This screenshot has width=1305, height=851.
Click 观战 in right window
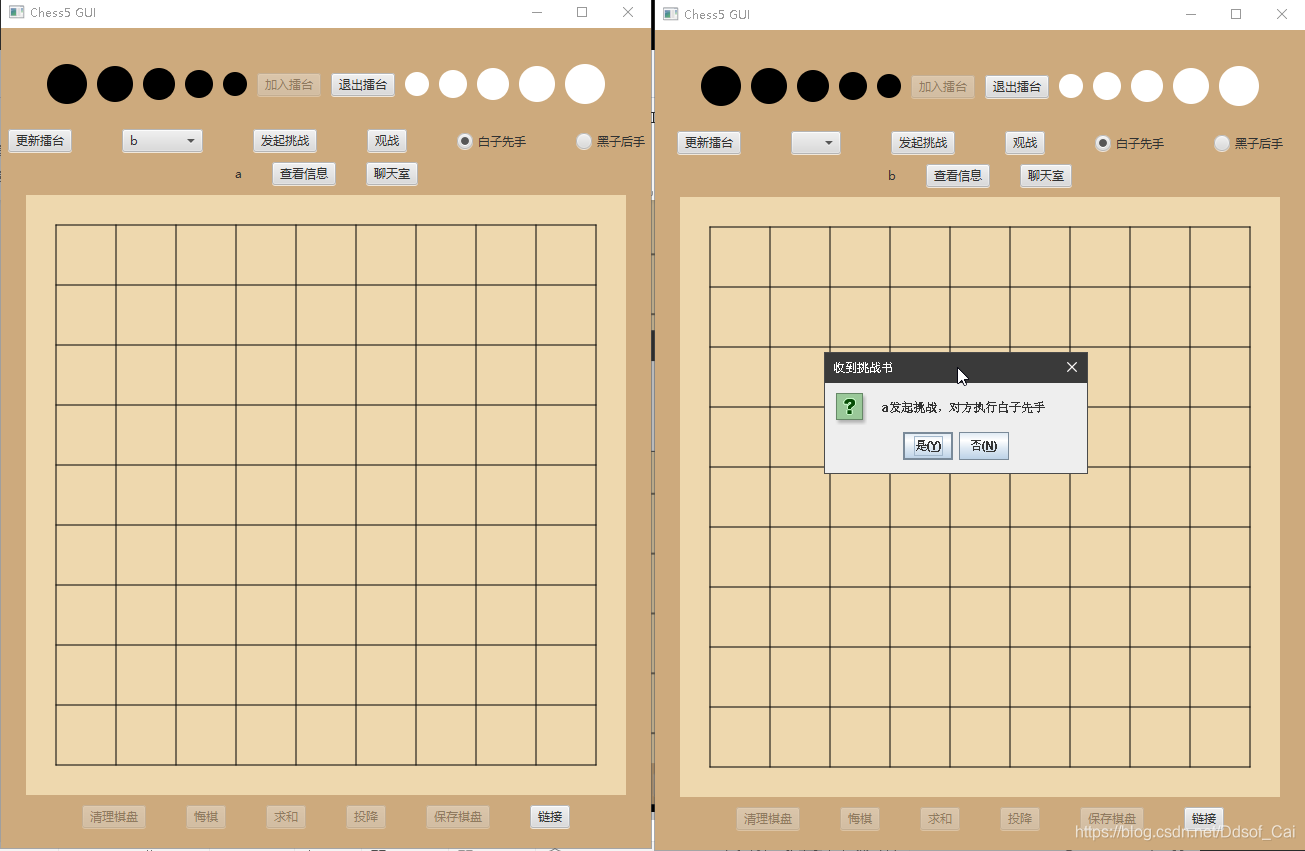click(1025, 143)
